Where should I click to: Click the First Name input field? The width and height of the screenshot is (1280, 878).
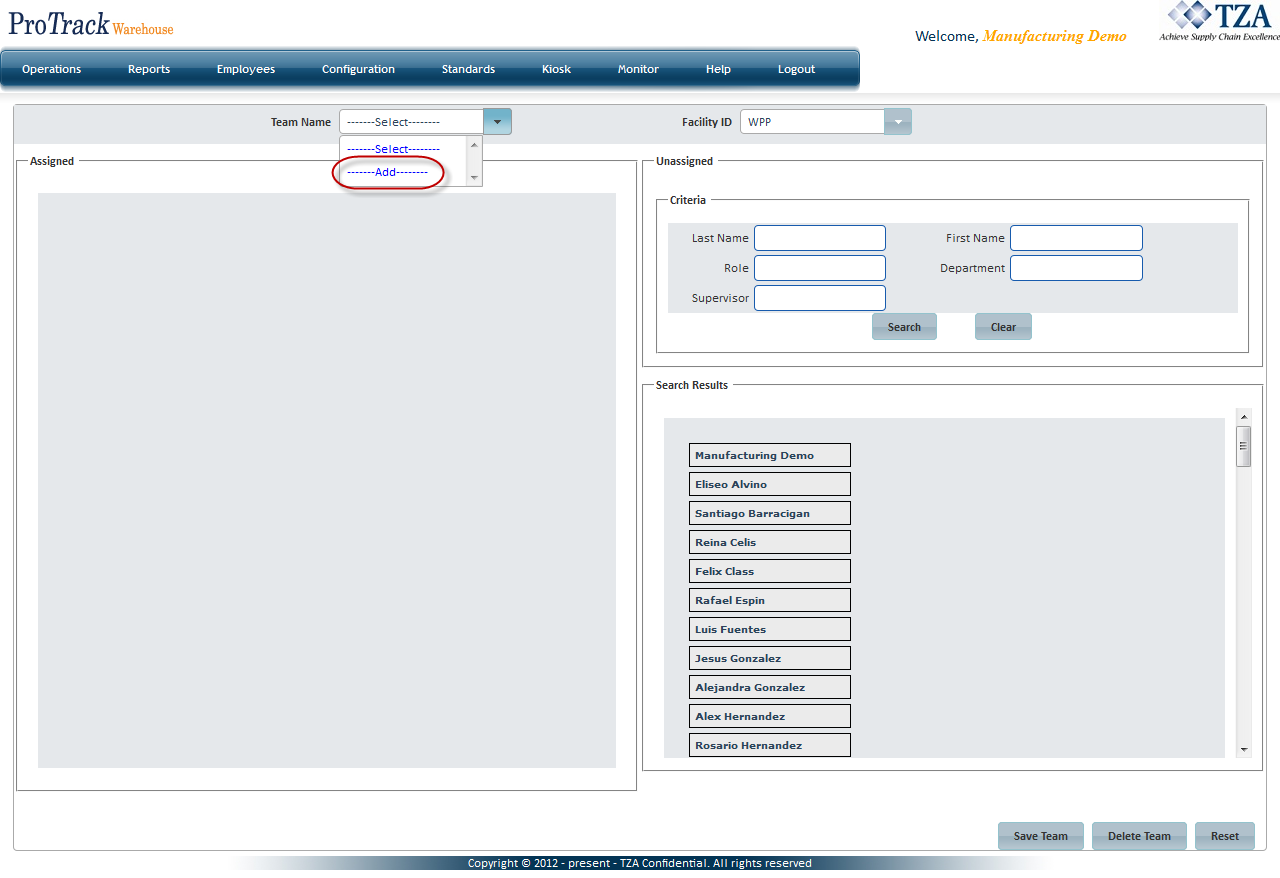tap(1076, 238)
